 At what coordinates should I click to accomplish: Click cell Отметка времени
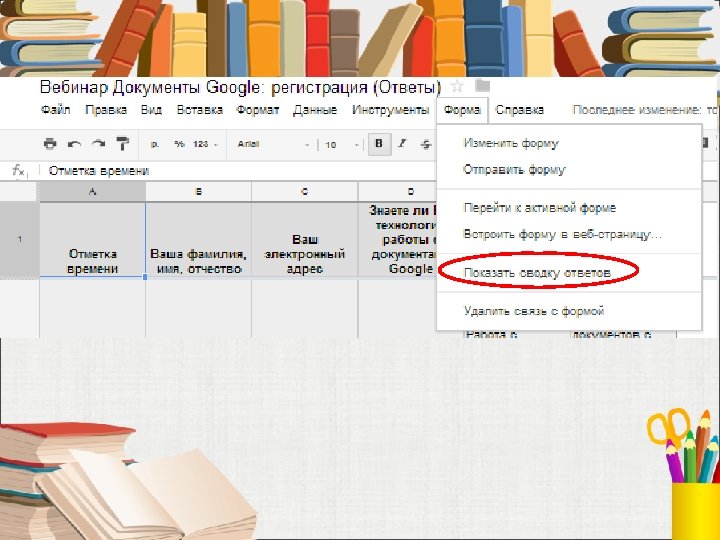pos(92,240)
